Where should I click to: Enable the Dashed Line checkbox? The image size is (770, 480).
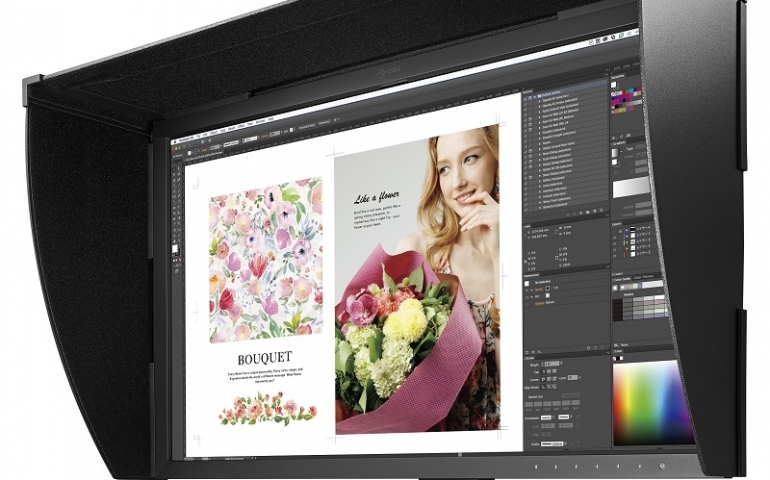pos(526,396)
